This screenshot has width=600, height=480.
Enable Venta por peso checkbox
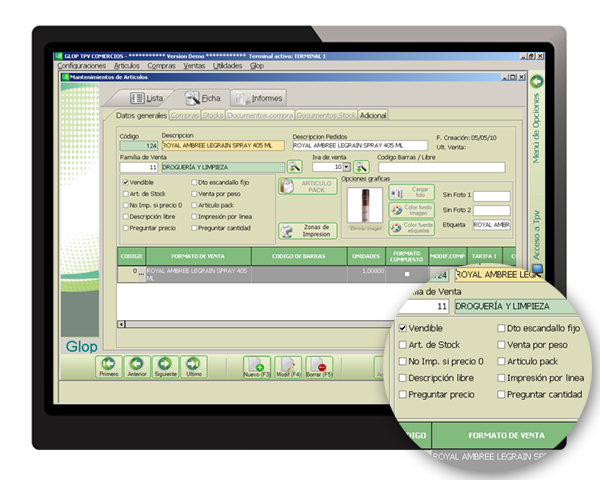tap(194, 194)
